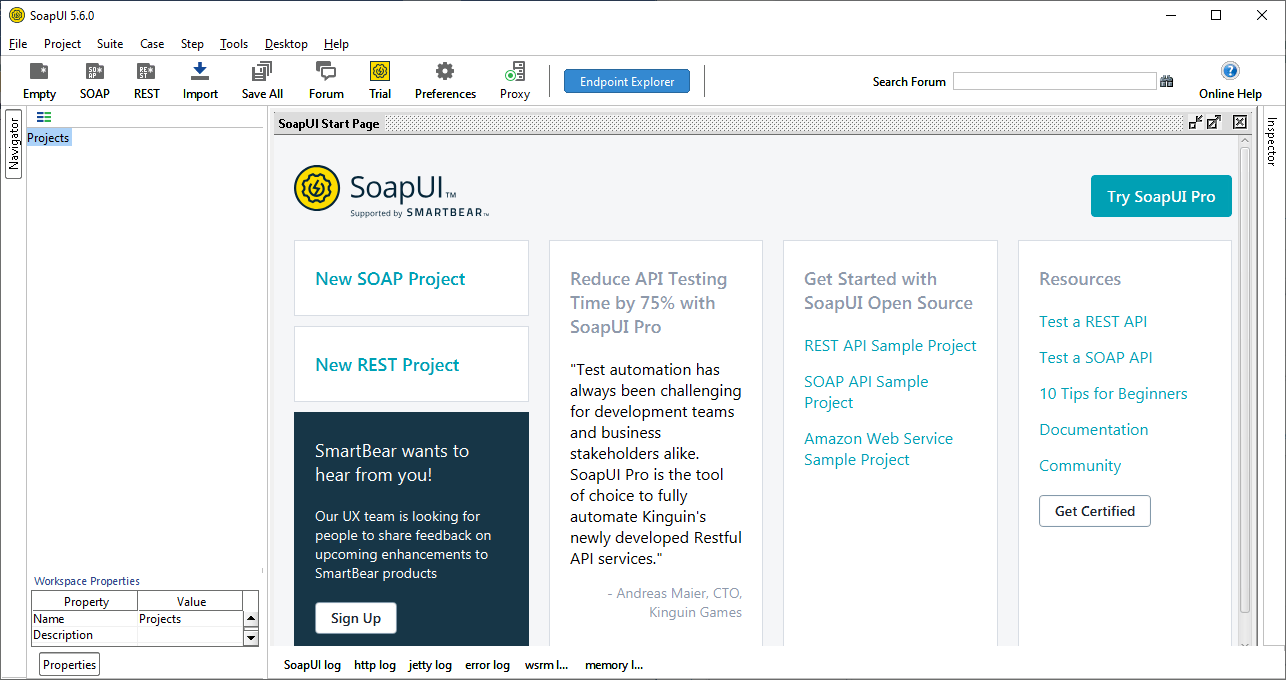The width and height of the screenshot is (1286, 680).
Task: Start a New REST Project
Action: tap(411, 365)
